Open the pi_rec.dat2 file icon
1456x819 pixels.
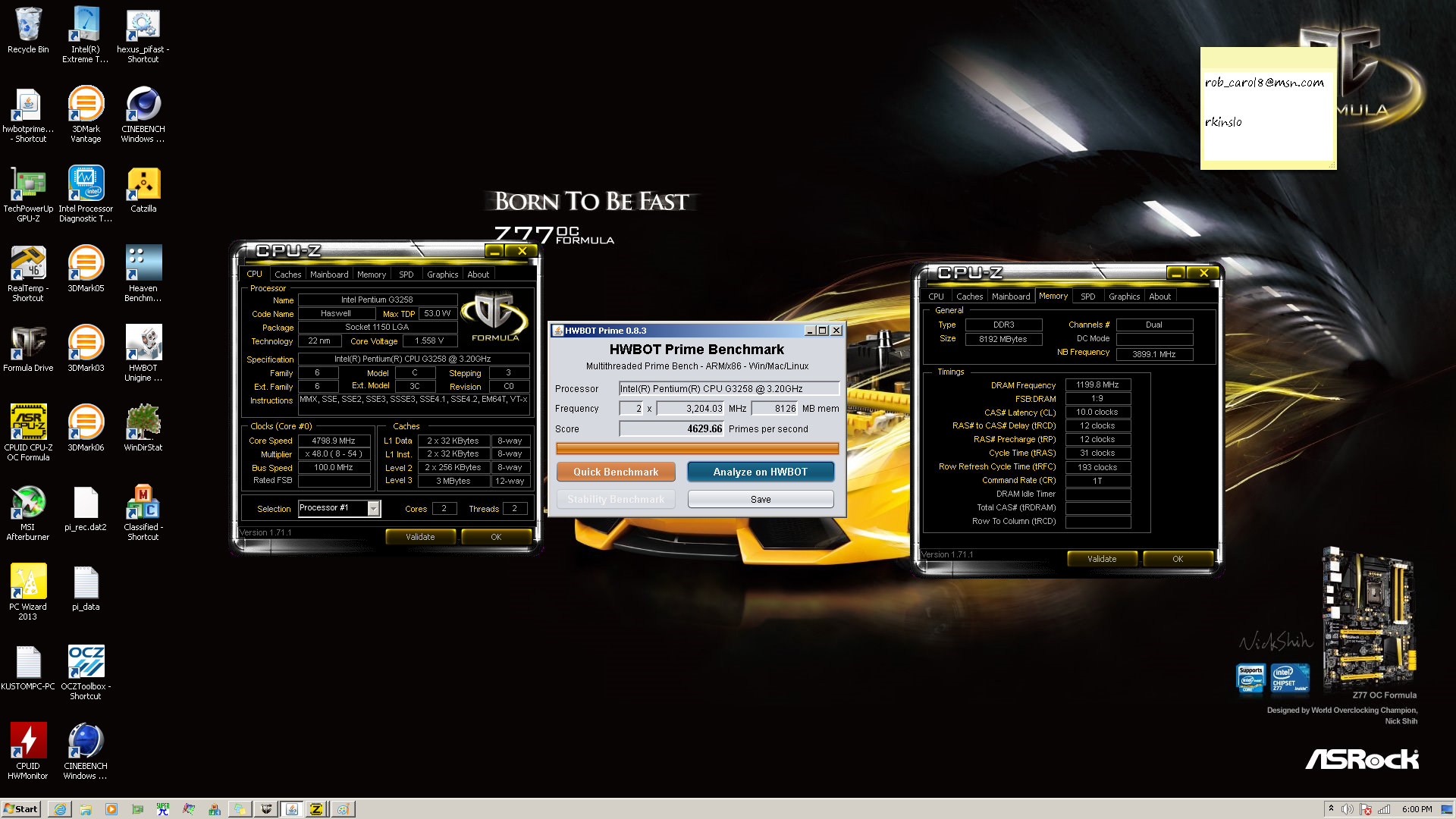coord(86,508)
